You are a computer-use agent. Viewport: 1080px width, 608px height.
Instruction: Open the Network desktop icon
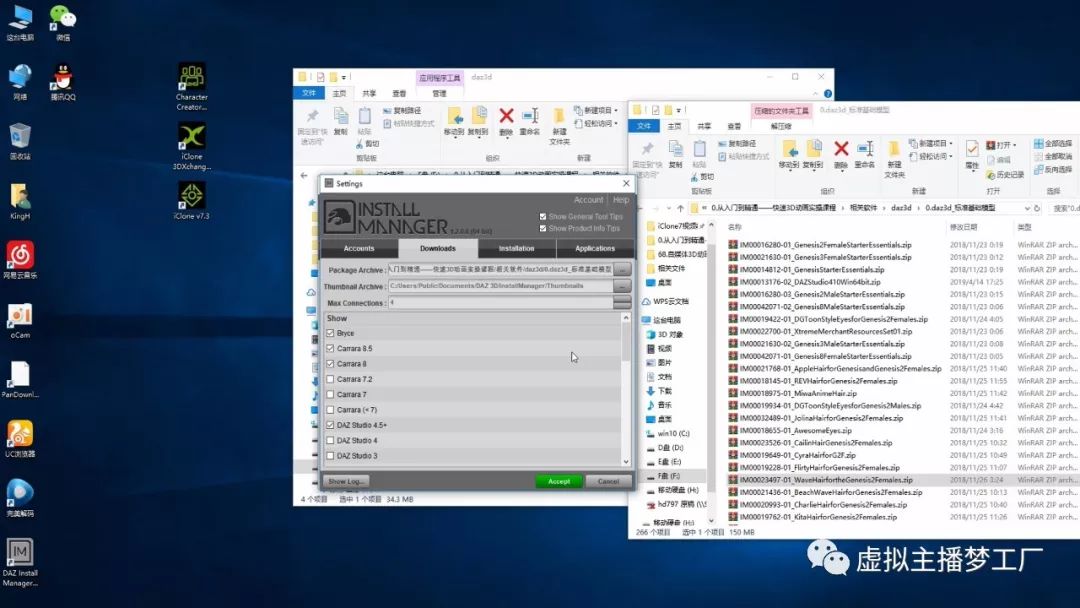[x=20, y=82]
